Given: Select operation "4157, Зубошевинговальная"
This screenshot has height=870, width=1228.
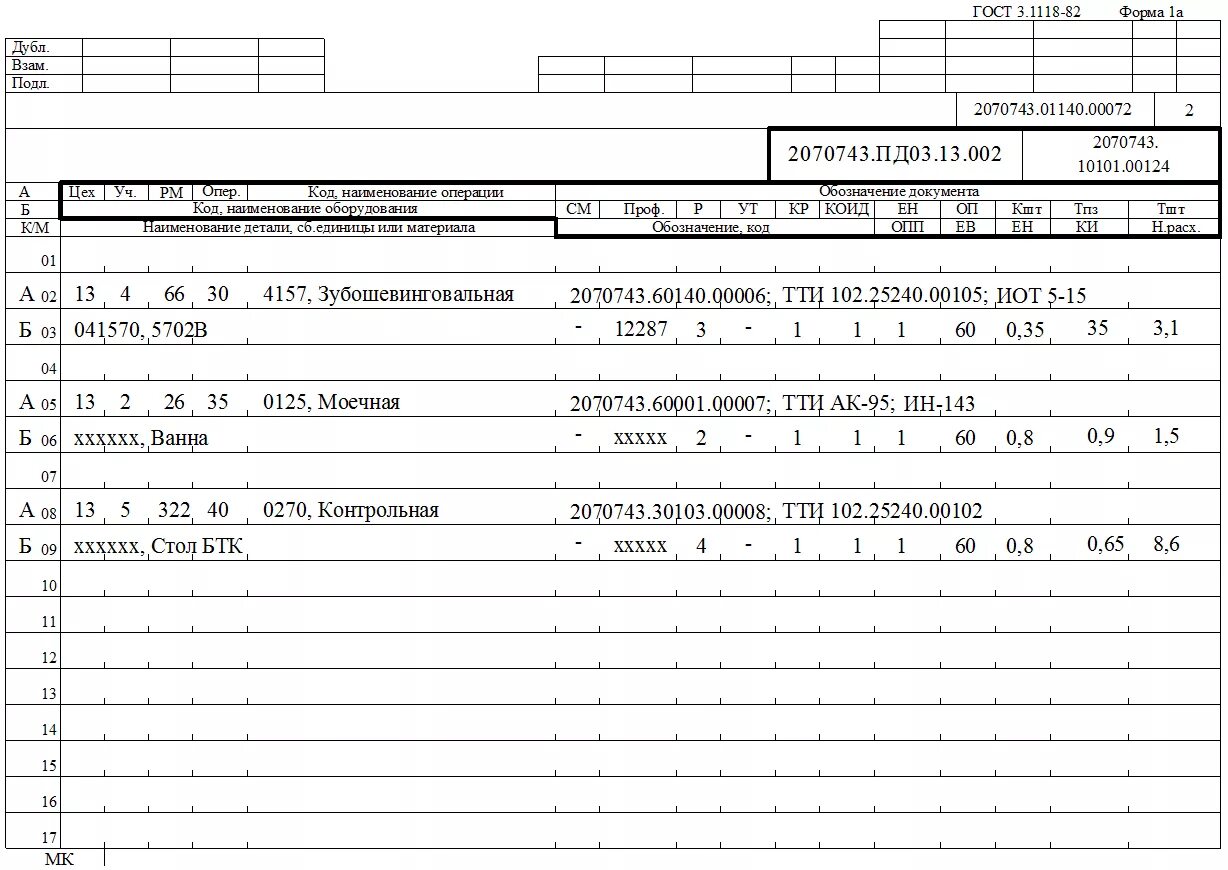Looking at the screenshot, I should [388, 294].
